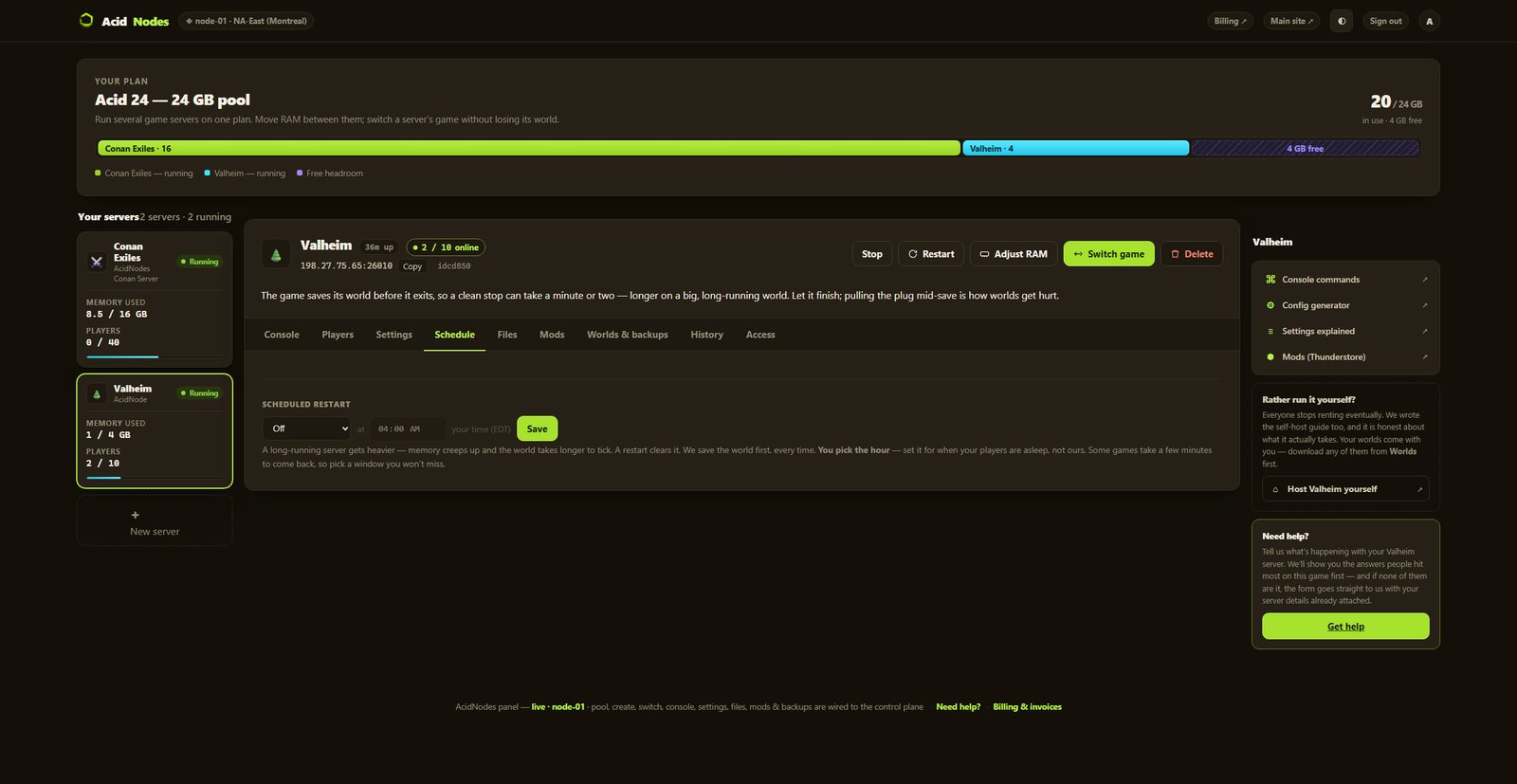Click the Valheim Running status badge

pyautogui.click(x=199, y=393)
